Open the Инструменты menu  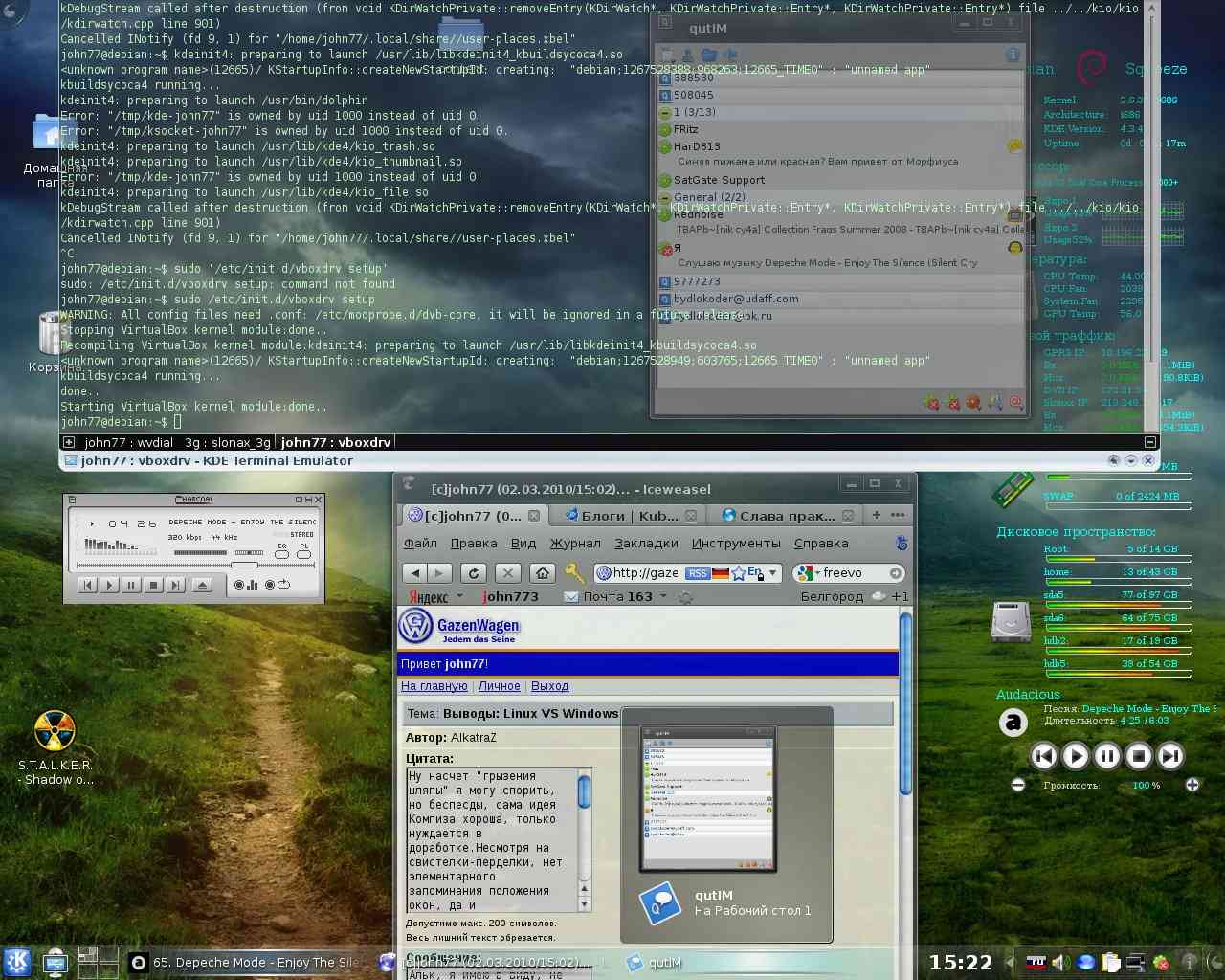(736, 543)
